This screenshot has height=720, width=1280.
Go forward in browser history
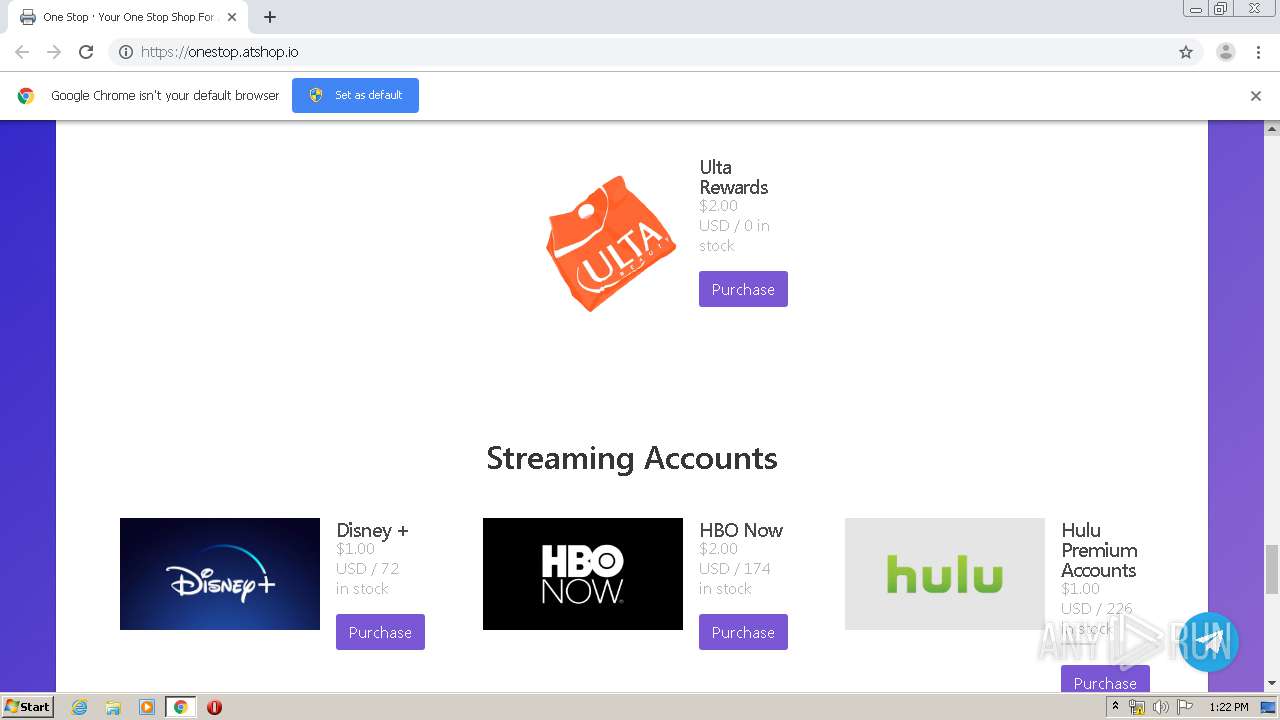point(54,52)
